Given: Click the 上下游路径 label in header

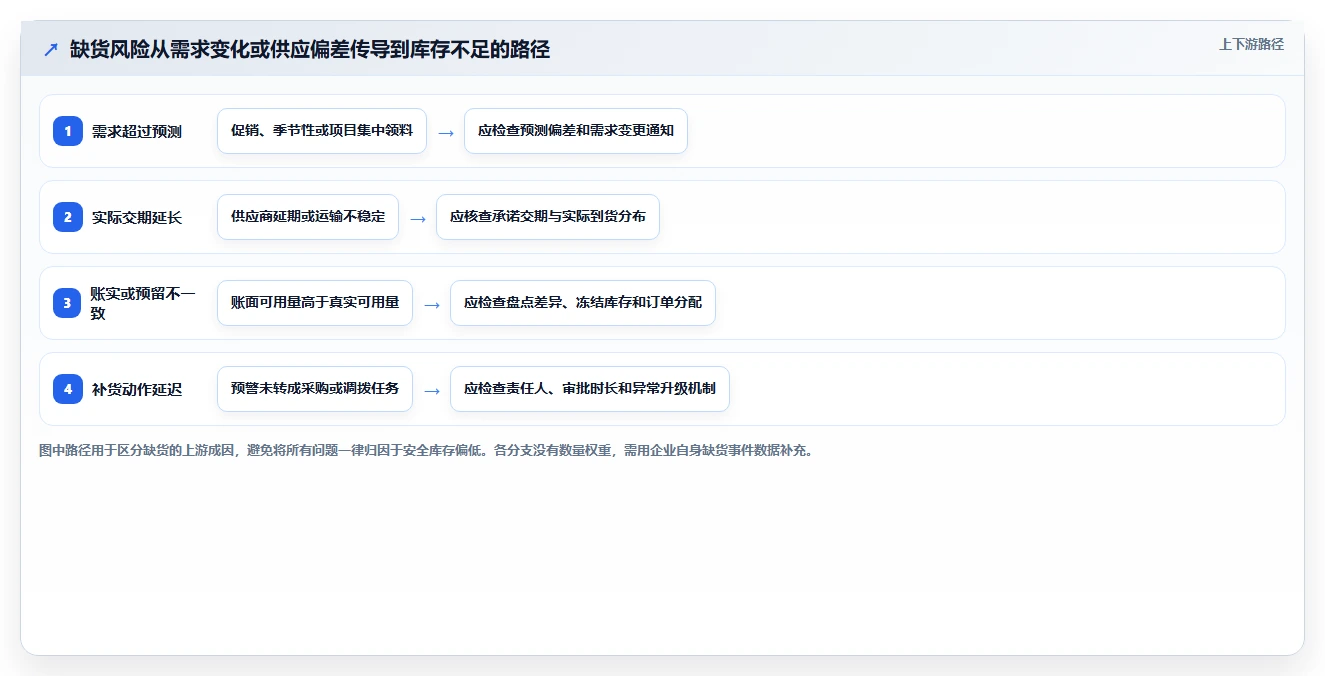Looking at the screenshot, I should point(1251,45).
